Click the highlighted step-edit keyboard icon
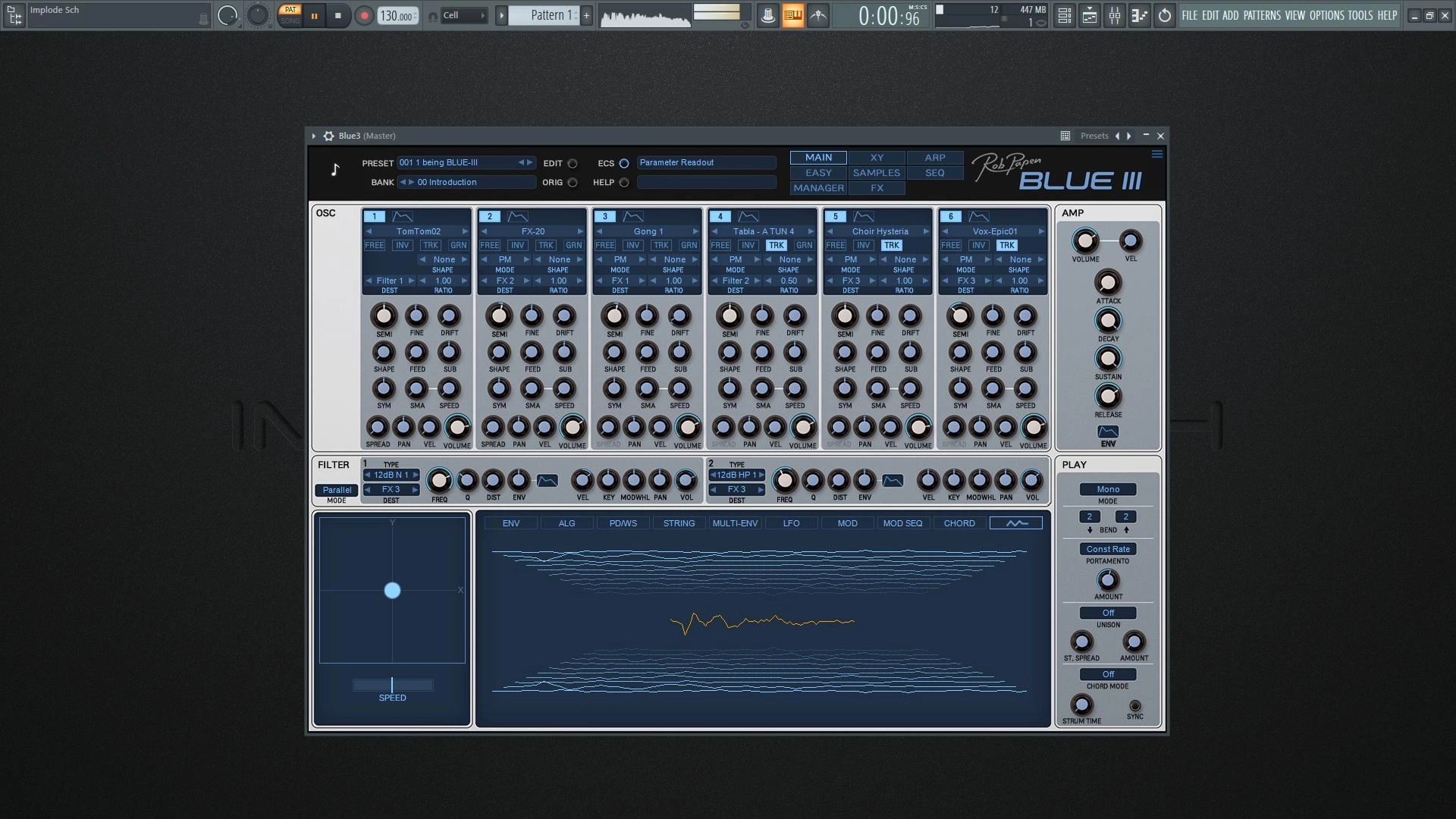 pyautogui.click(x=792, y=15)
